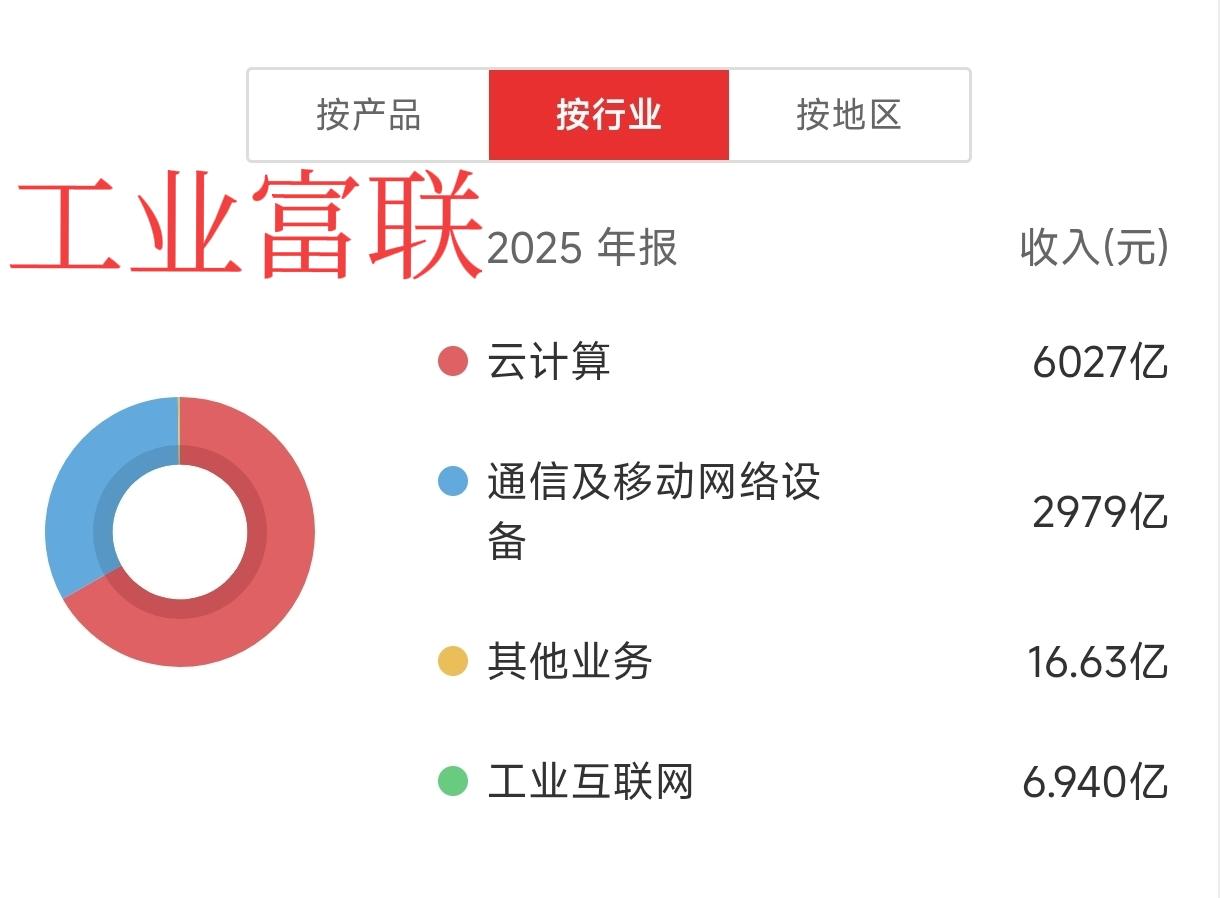Click the yellow 其他业务 legend dot
This screenshot has height=898, width=1220.
(453, 661)
